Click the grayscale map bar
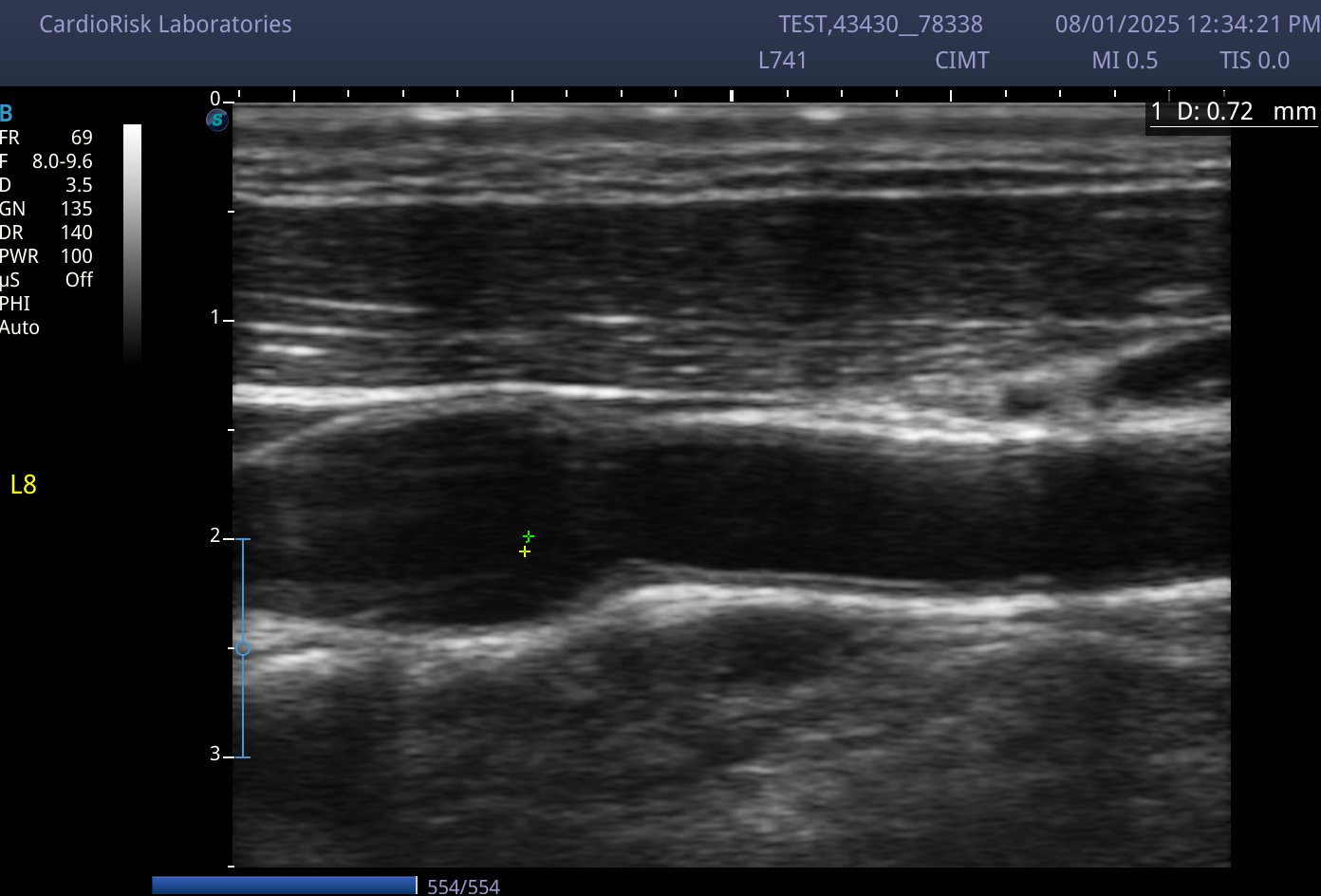Screen dimensions: 1321x896 (133, 244)
